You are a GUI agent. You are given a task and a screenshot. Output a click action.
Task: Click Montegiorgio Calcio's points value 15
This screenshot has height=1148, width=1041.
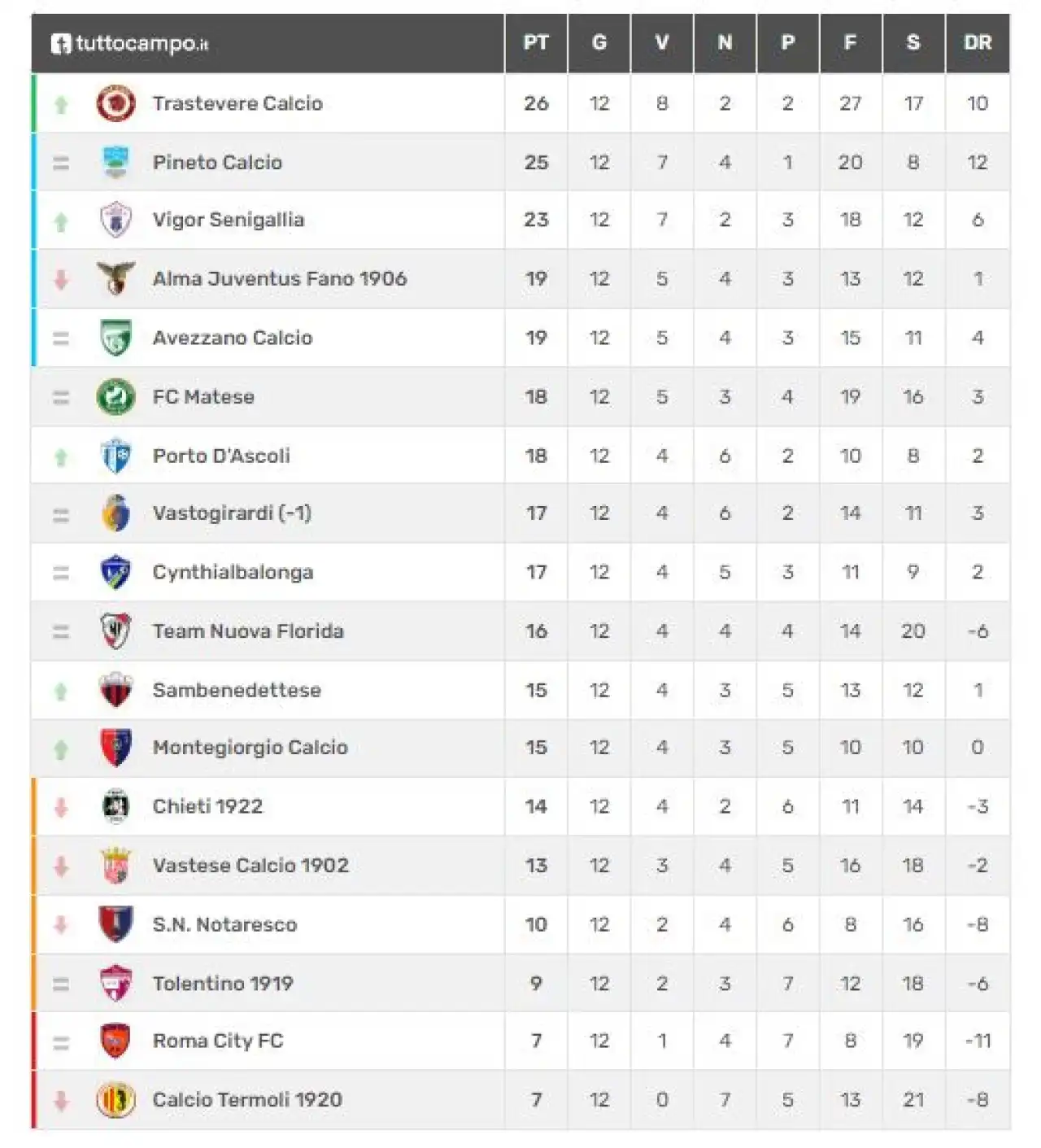(x=536, y=748)
